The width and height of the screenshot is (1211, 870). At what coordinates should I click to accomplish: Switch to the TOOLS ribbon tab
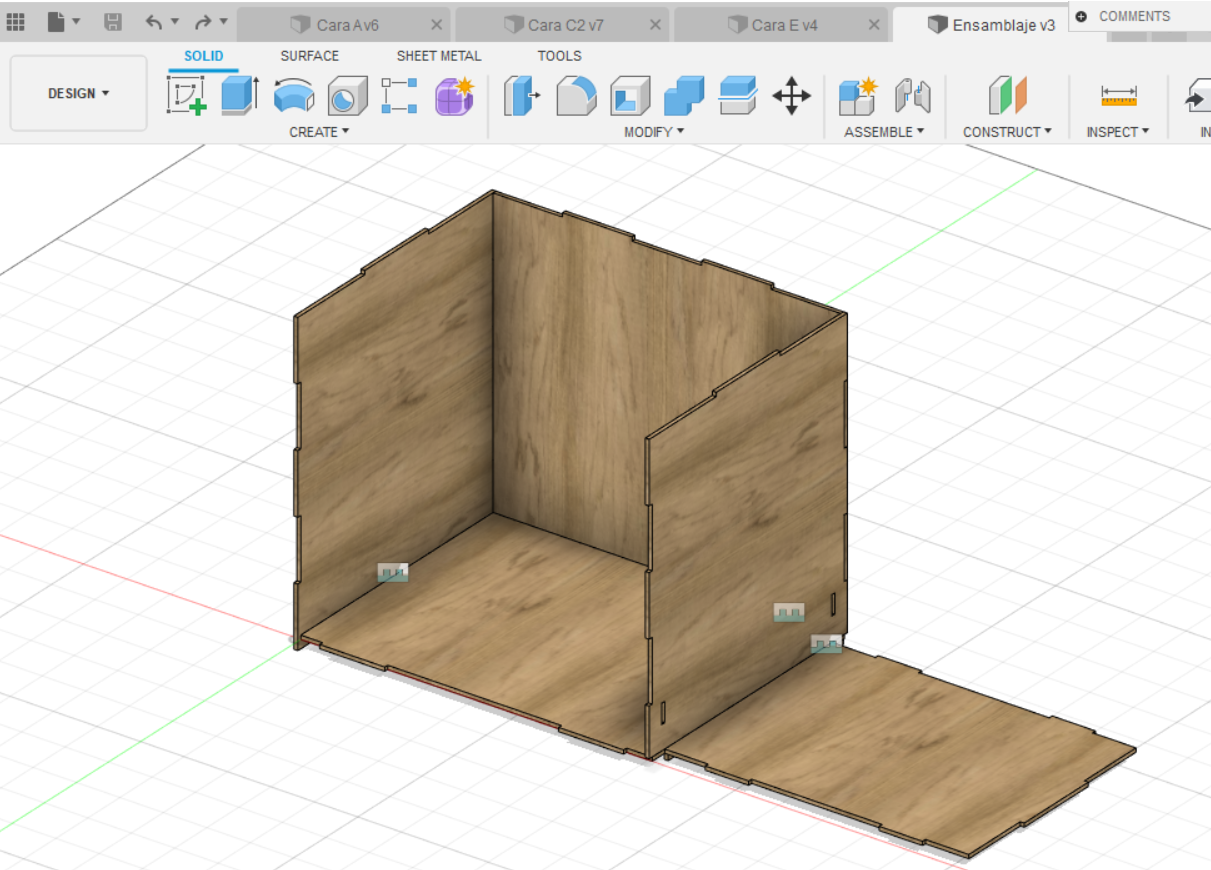pyautogui.click(x=559, y=56)
